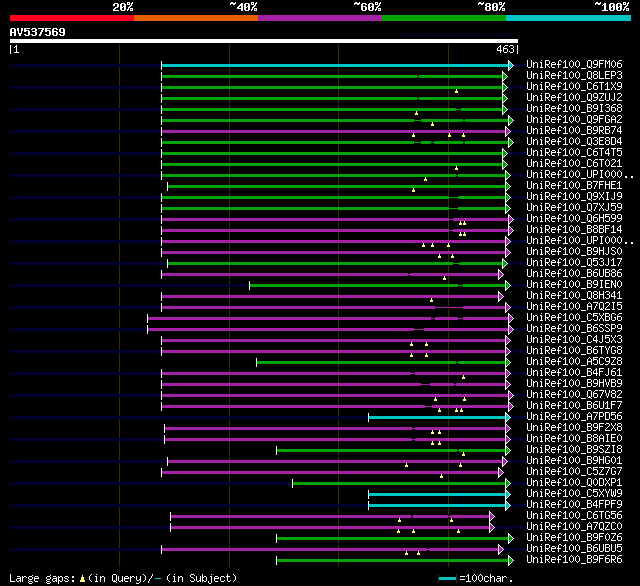640x586 pixels.
Task: Click the cyan 100char scale marker in legend
Action: (447, 578)
